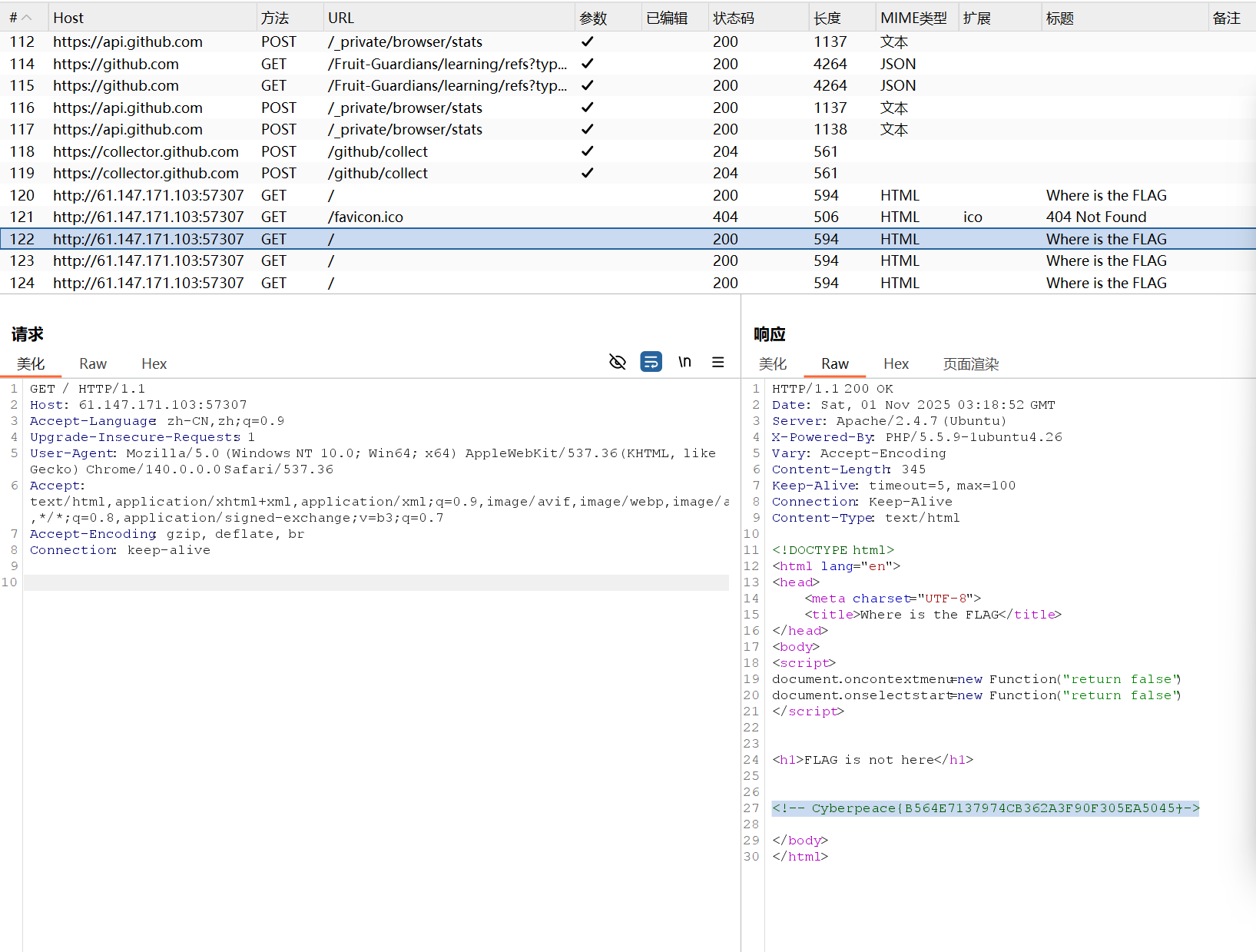Switch request view to 美化 tab
The height and width of the screenshot is (952, 1256).
pyautogui.click(x=31, y=363)
